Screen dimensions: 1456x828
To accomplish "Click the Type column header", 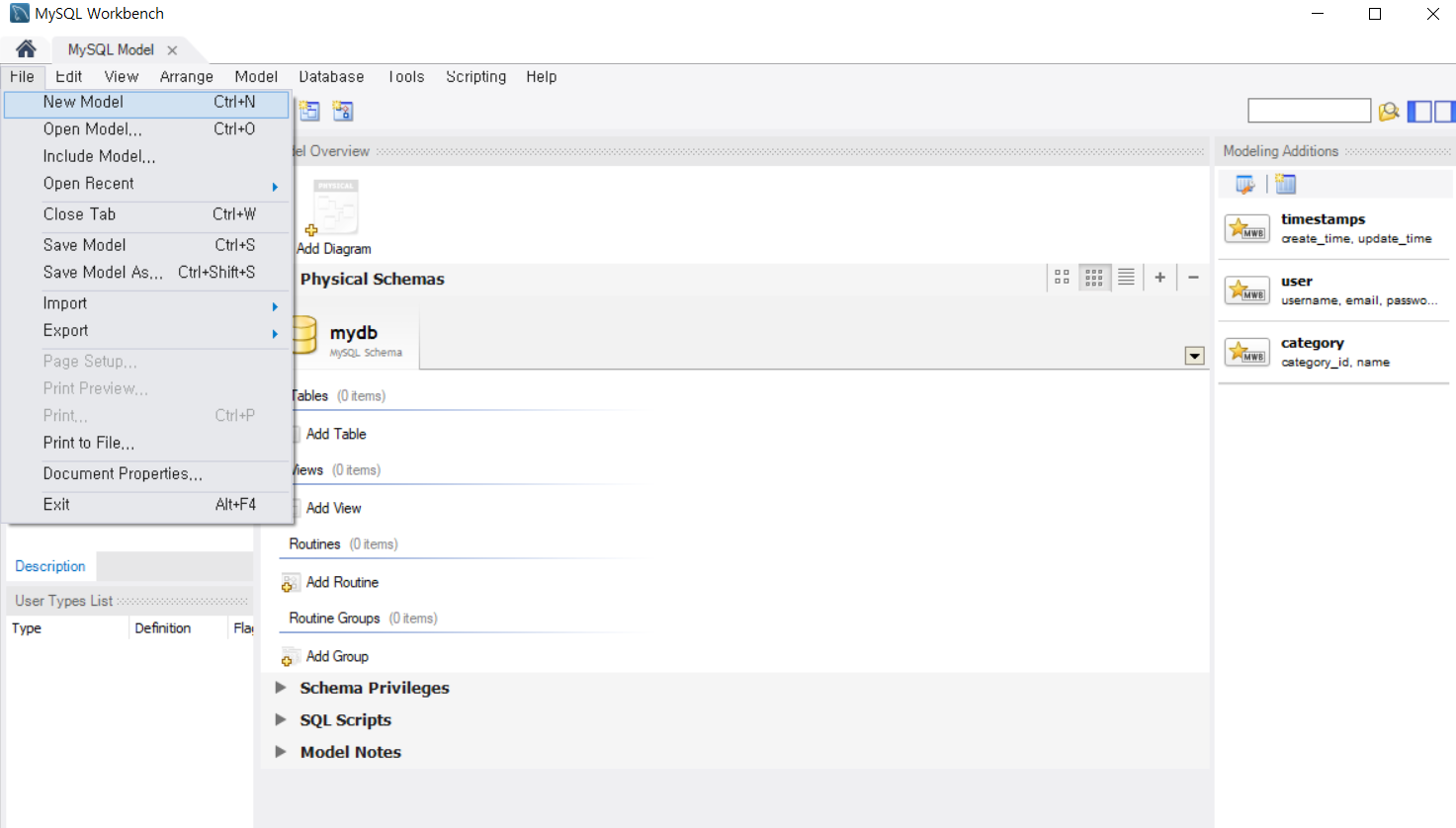I will [67, 628].
